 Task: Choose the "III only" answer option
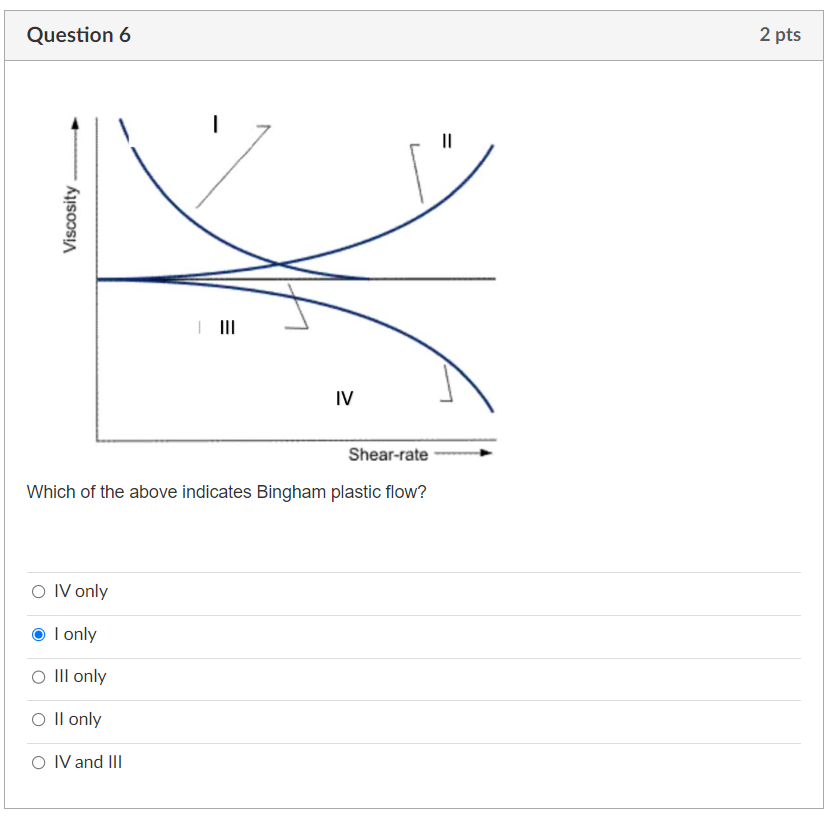point(38,676)
